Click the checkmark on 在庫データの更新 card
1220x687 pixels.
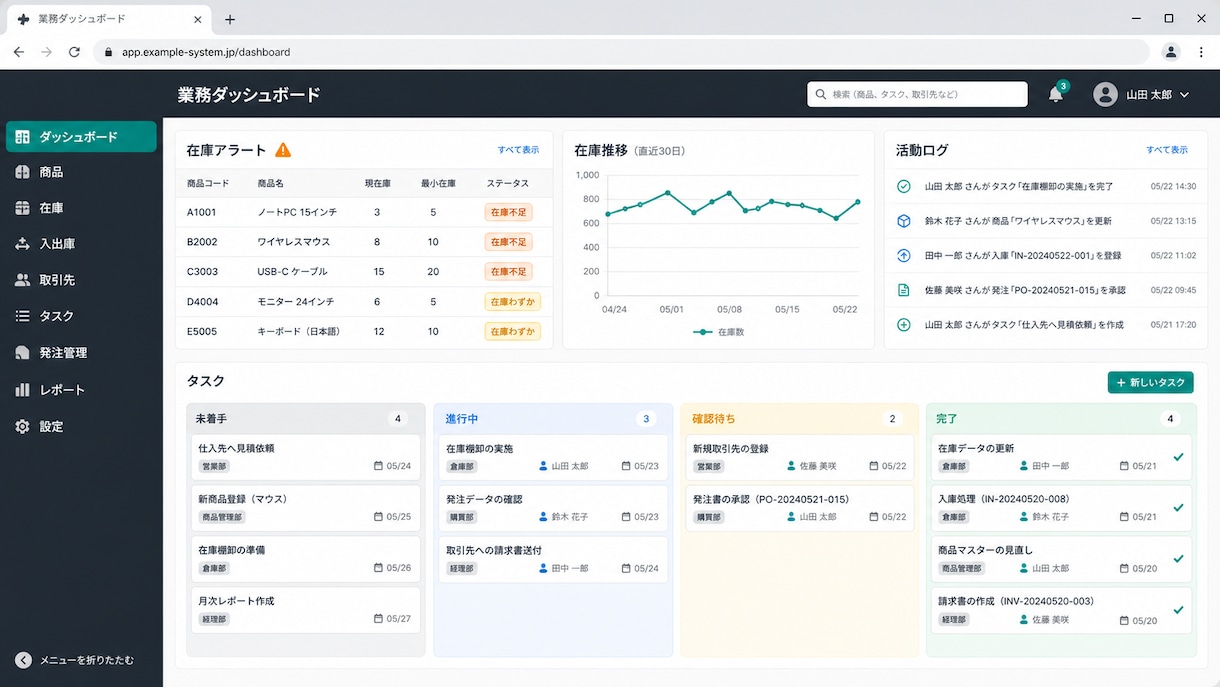[x=1178, y=457]
